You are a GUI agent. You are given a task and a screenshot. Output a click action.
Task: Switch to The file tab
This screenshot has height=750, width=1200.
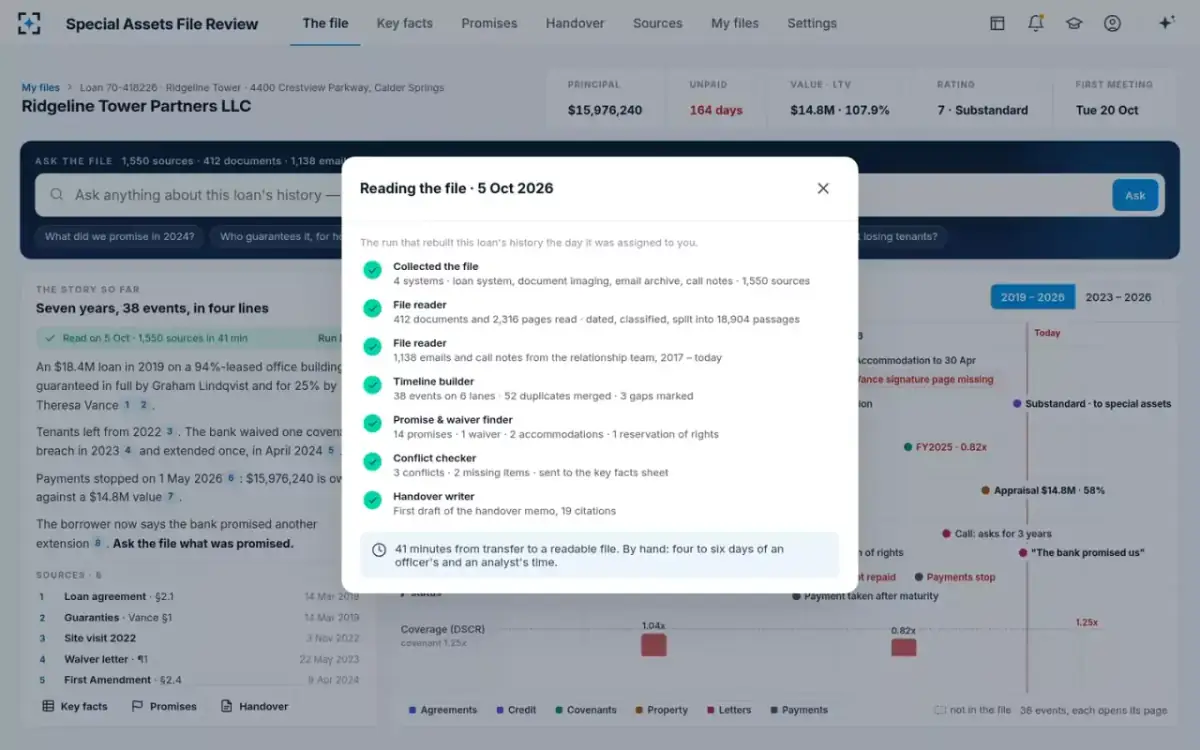[325, 23]
